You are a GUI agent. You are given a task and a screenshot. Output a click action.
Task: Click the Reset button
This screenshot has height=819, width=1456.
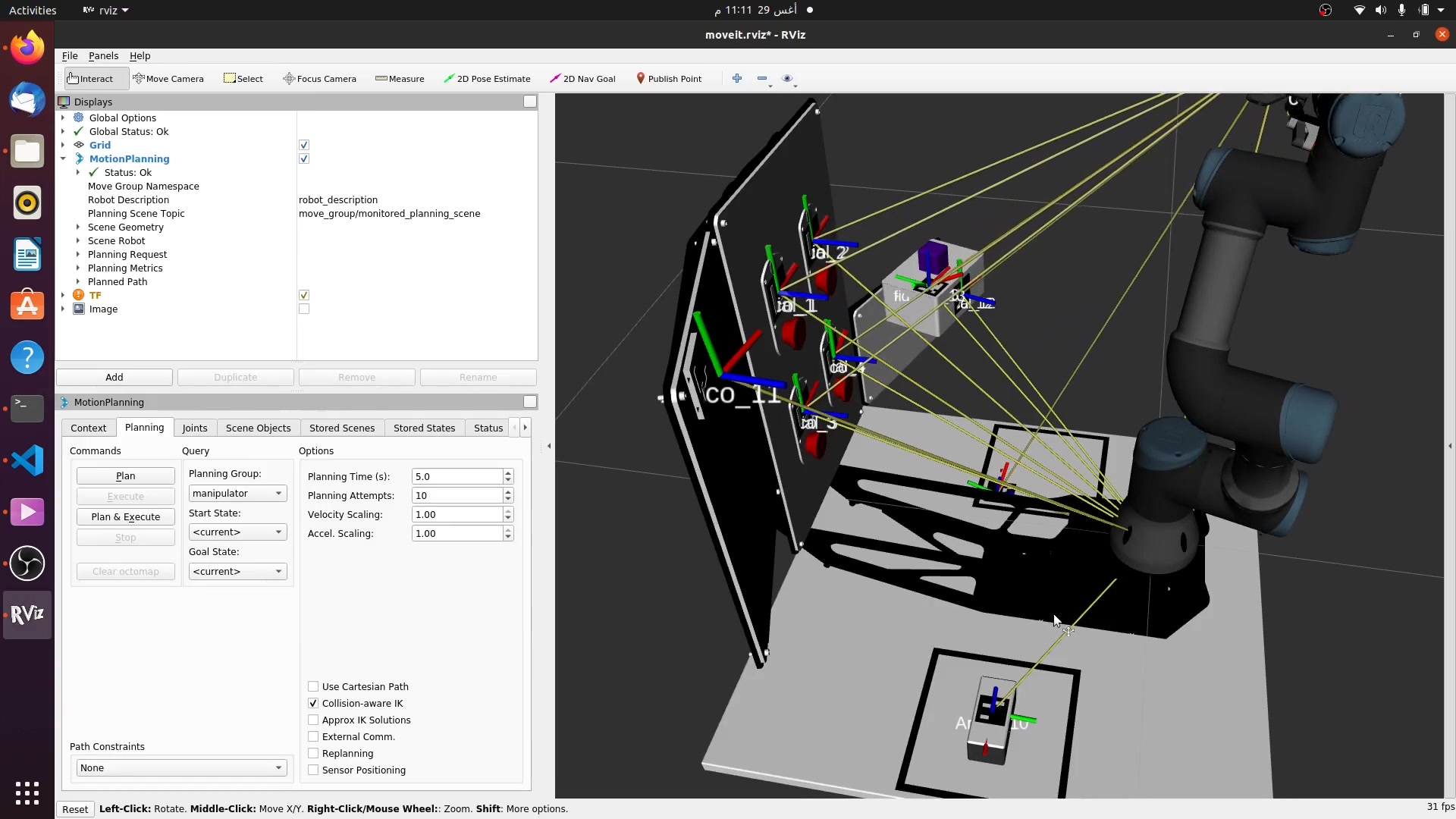pos(75,809)
